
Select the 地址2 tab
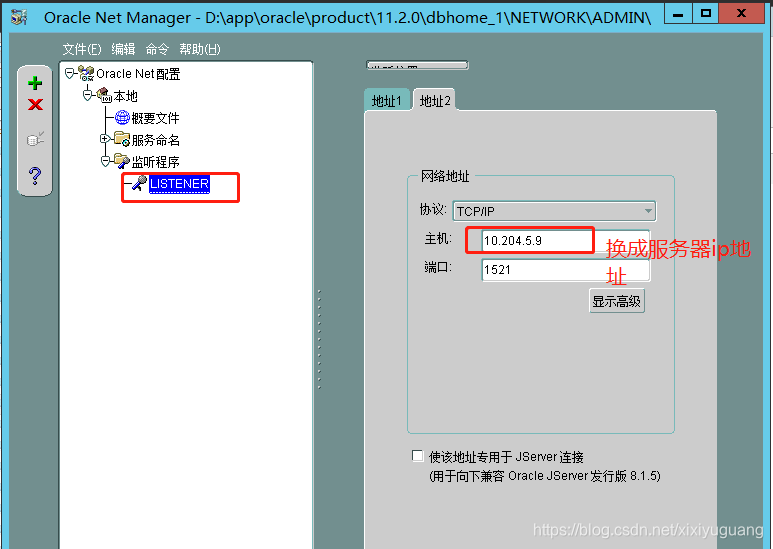(x=434, y=101)
